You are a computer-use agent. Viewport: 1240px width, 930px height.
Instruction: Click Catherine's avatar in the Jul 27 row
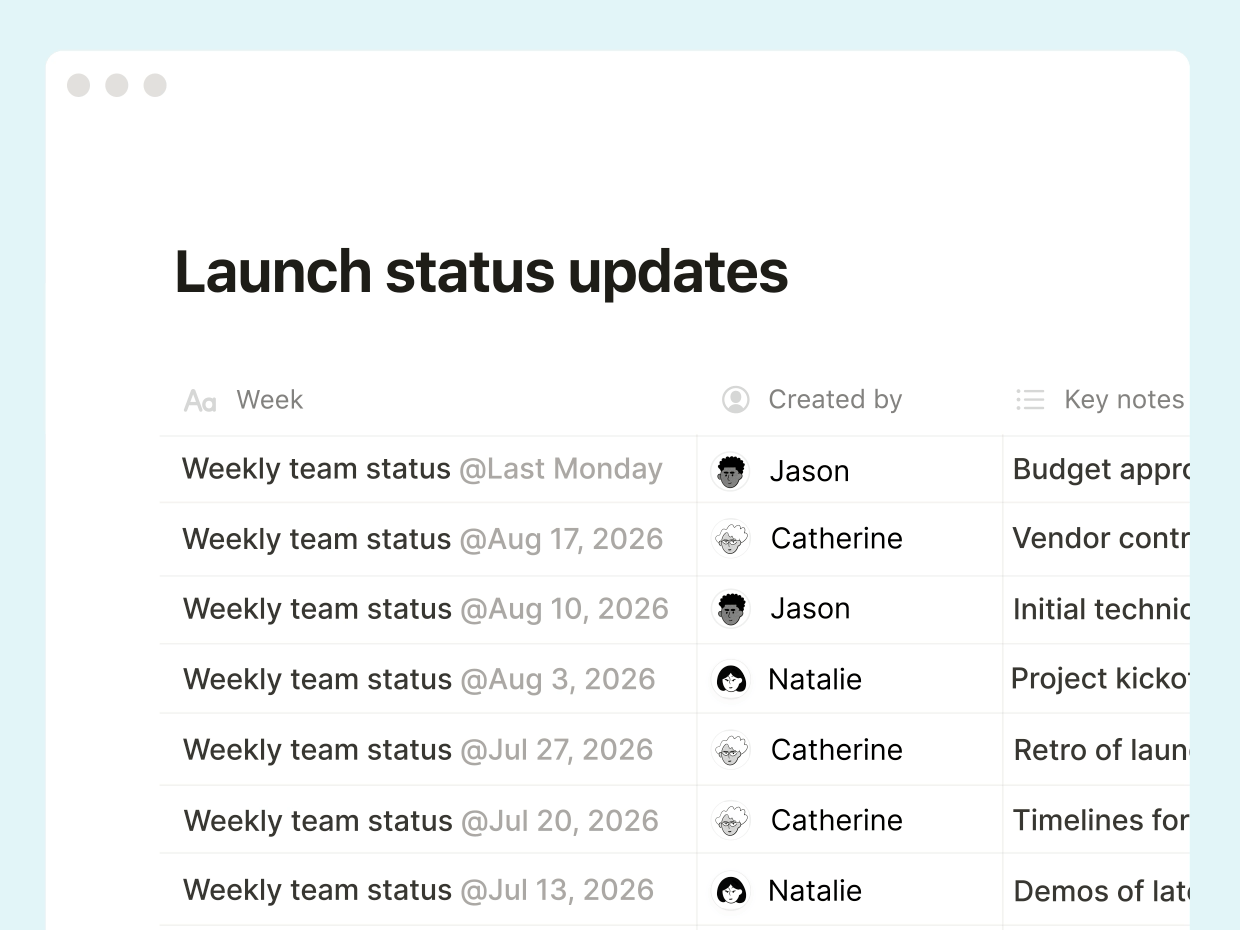point(731,749)
